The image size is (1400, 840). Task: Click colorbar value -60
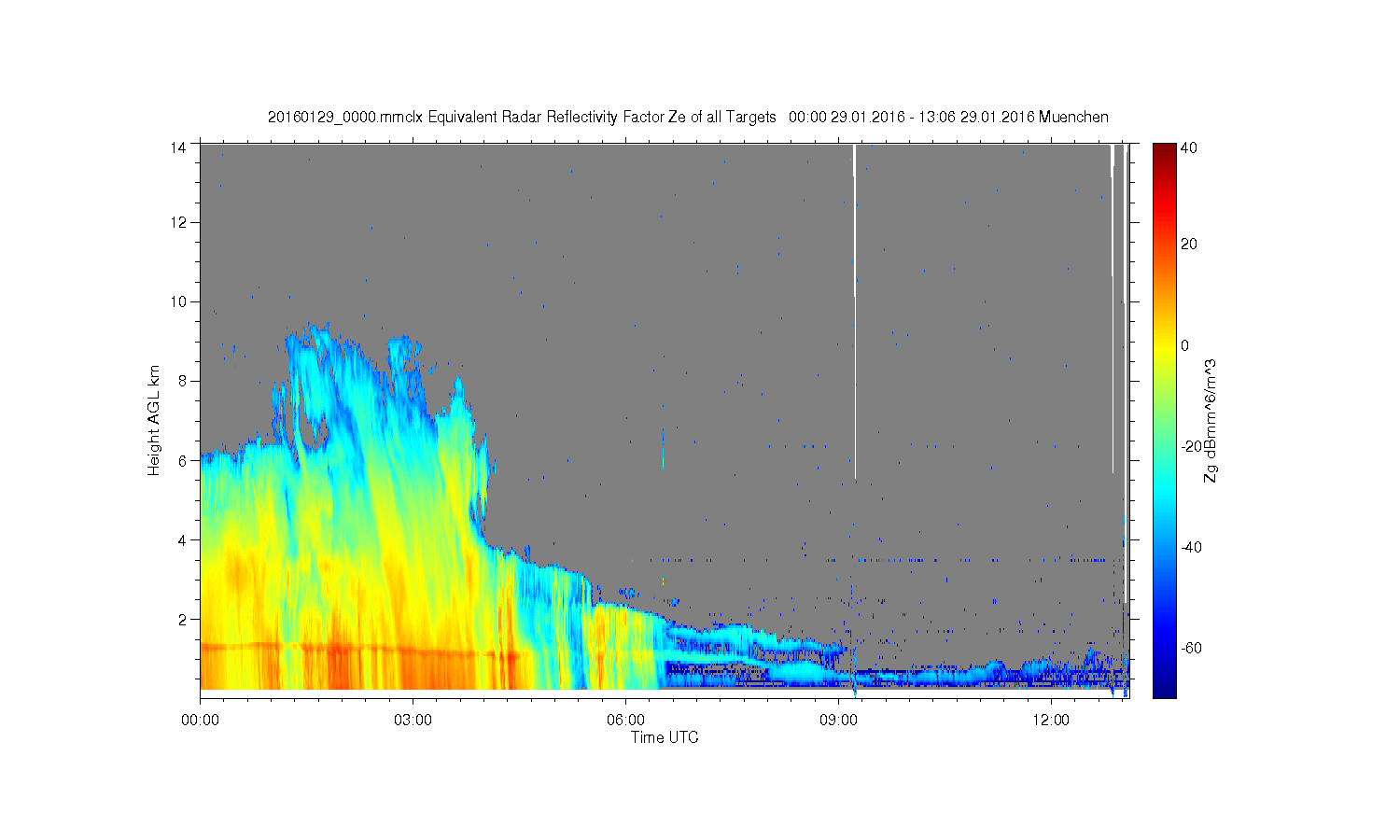coord(1191,648)
